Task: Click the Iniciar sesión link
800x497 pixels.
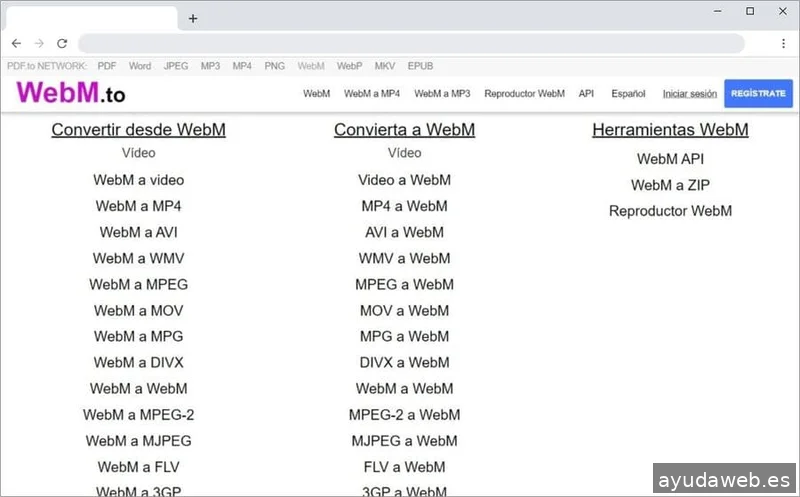Action: pos(689,94)
